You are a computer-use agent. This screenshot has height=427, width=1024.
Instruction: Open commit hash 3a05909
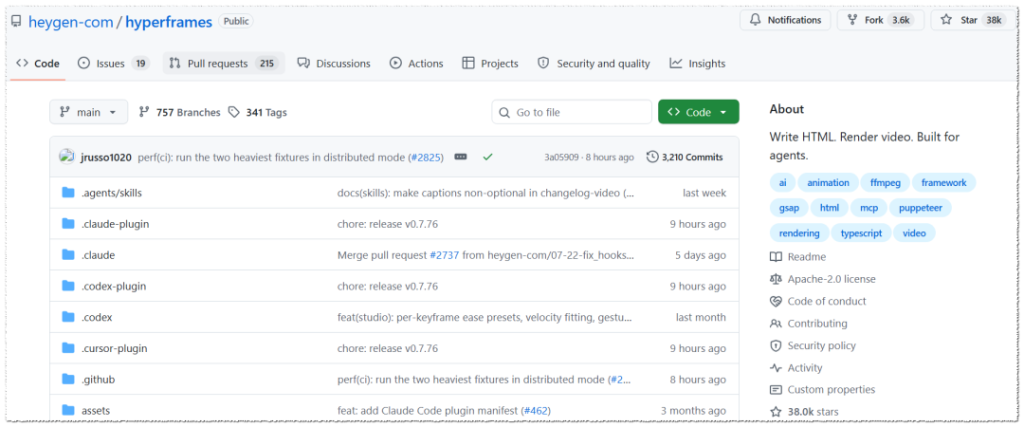click(561, 157)
